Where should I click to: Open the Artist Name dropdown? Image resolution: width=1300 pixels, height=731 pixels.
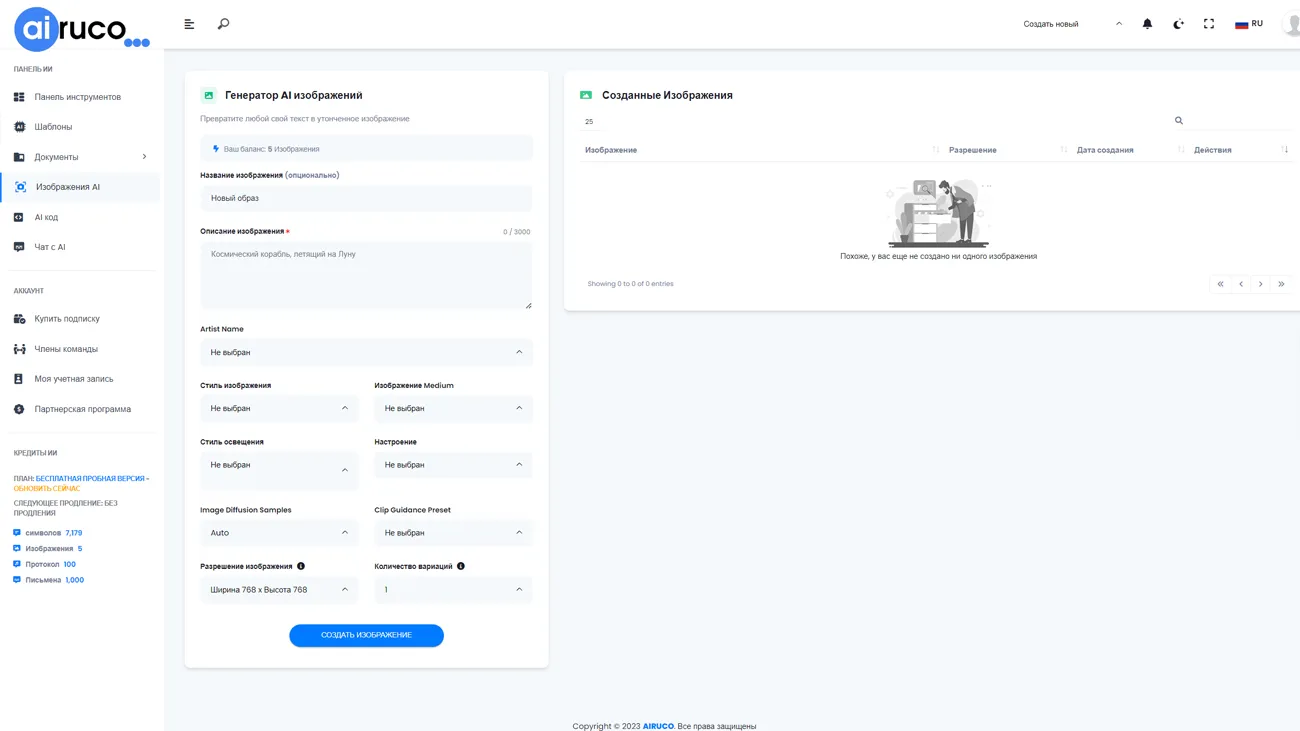pyautogui.click(x=366, y=352)
